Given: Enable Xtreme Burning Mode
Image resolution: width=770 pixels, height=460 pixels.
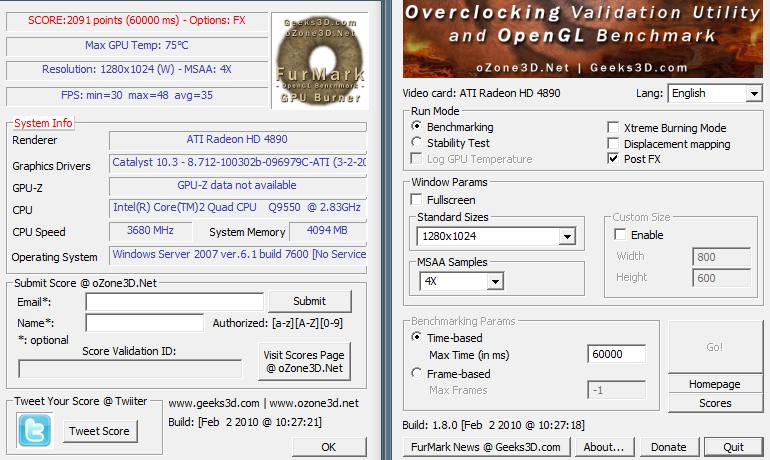Looking at the screenshot, I should pos(613,128).
